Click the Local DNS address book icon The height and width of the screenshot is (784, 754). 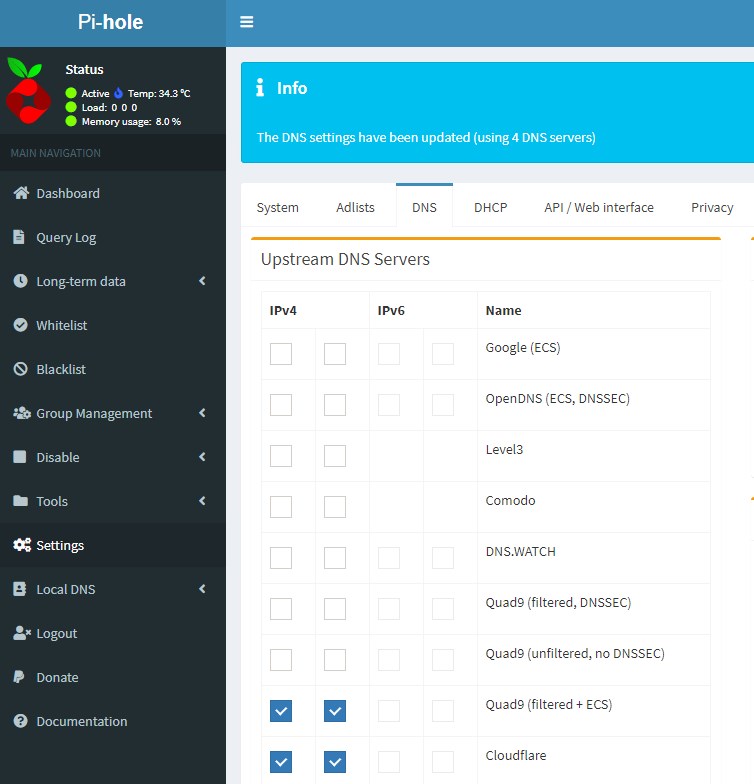click(20, 589)
